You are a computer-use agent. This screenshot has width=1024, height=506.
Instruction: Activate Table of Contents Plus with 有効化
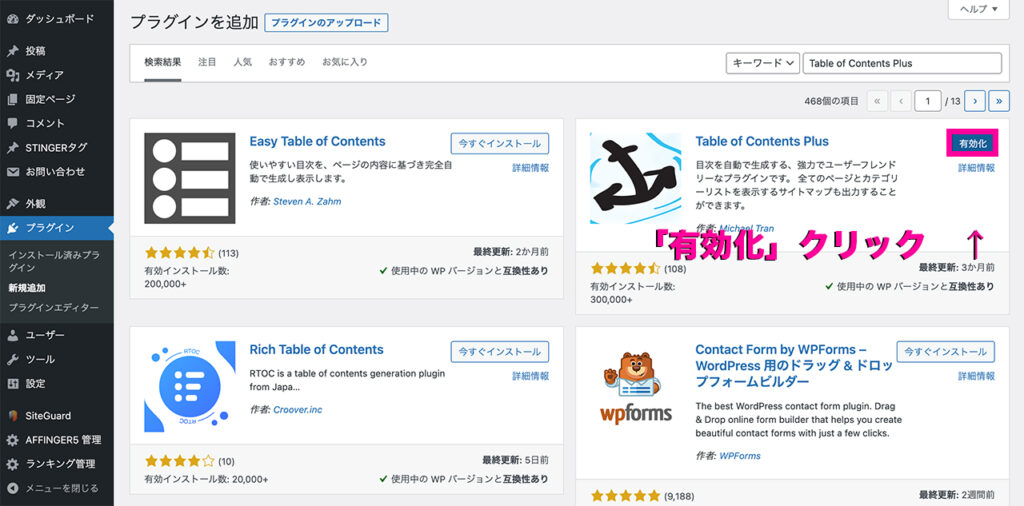(x=972, y=143)
